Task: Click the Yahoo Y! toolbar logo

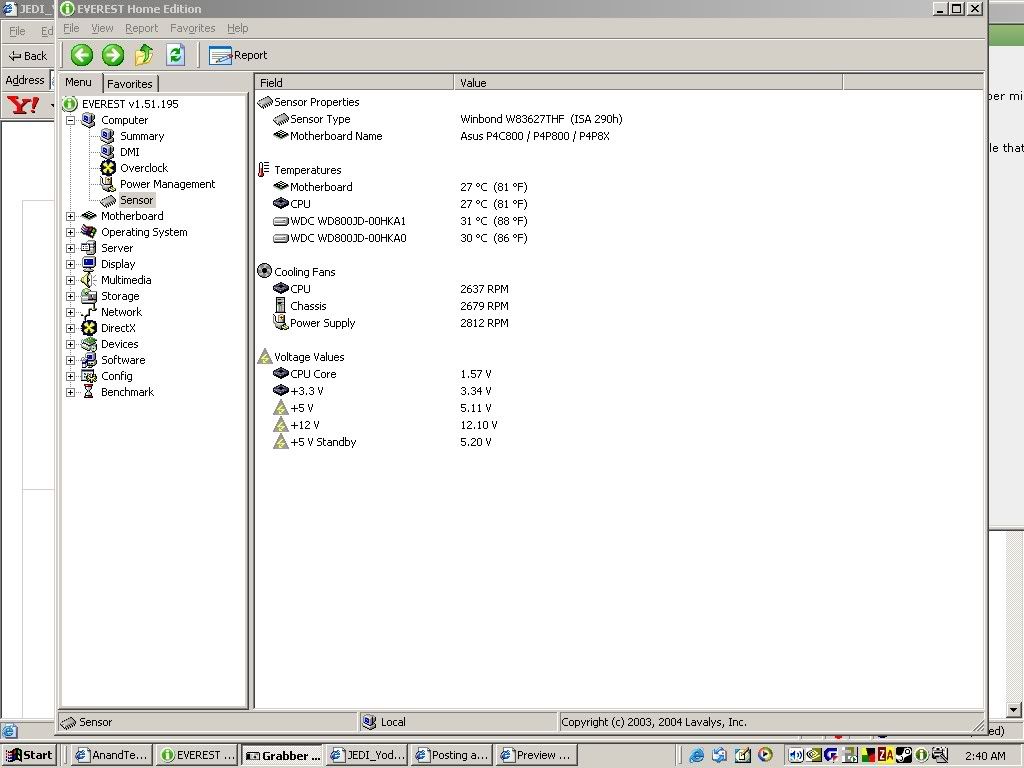Action: pyautogui.click(x=23, y=104)
